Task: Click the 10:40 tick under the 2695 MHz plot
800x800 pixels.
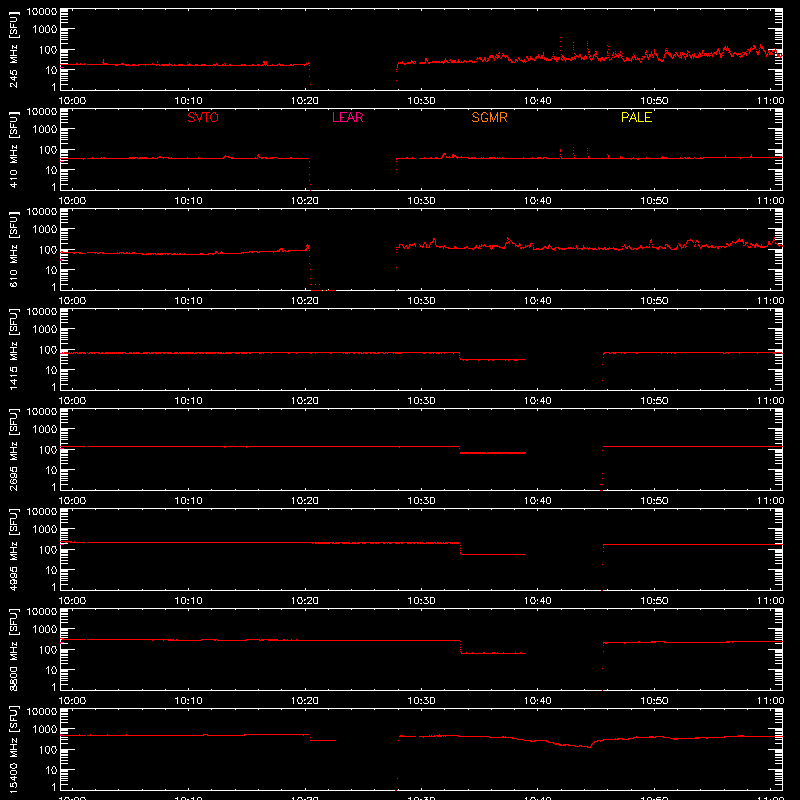Action: (x=537, y=501)
